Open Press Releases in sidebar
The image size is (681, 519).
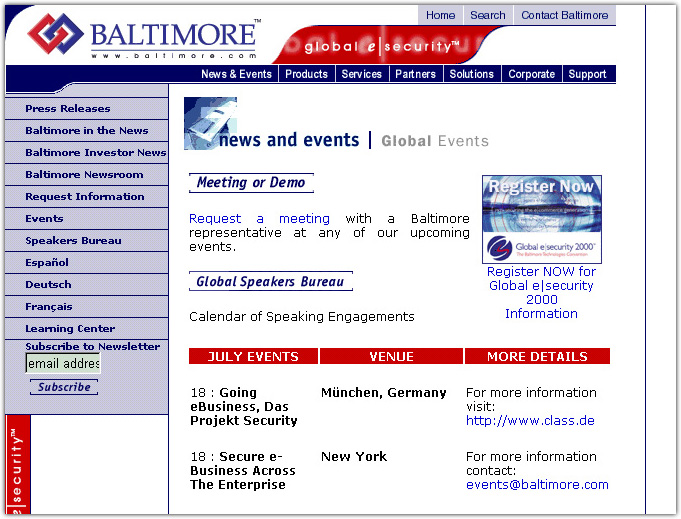86,109
